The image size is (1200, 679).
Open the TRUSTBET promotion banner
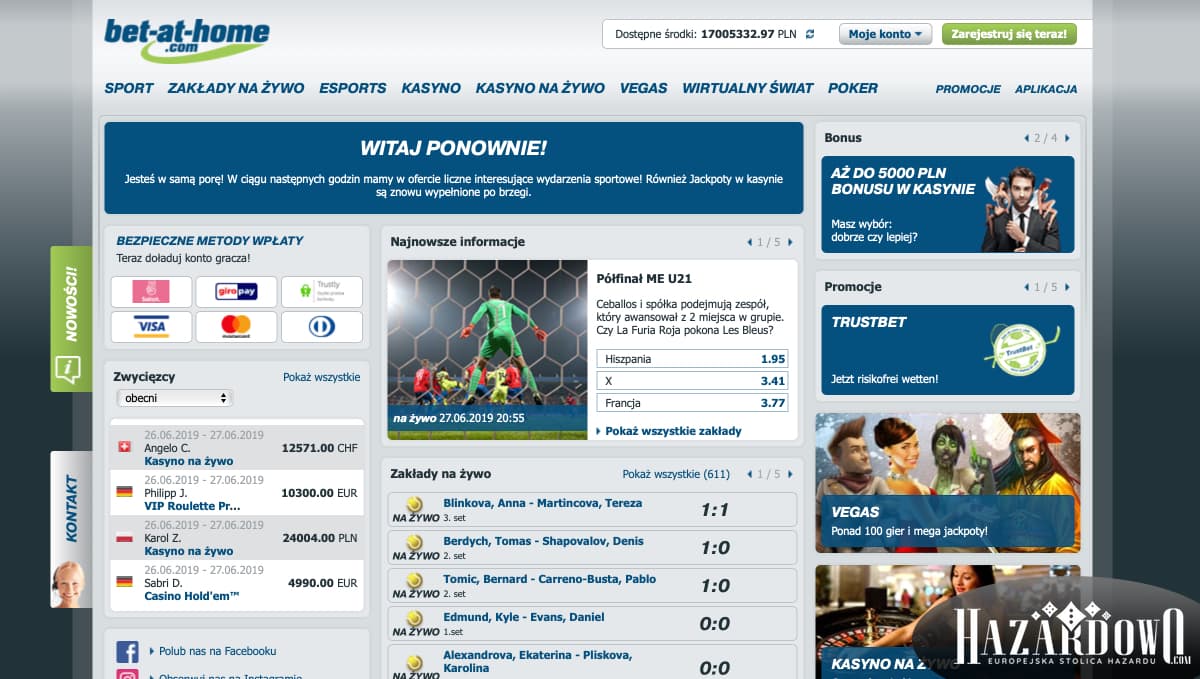pyautogui.click(x=948, y=350)
